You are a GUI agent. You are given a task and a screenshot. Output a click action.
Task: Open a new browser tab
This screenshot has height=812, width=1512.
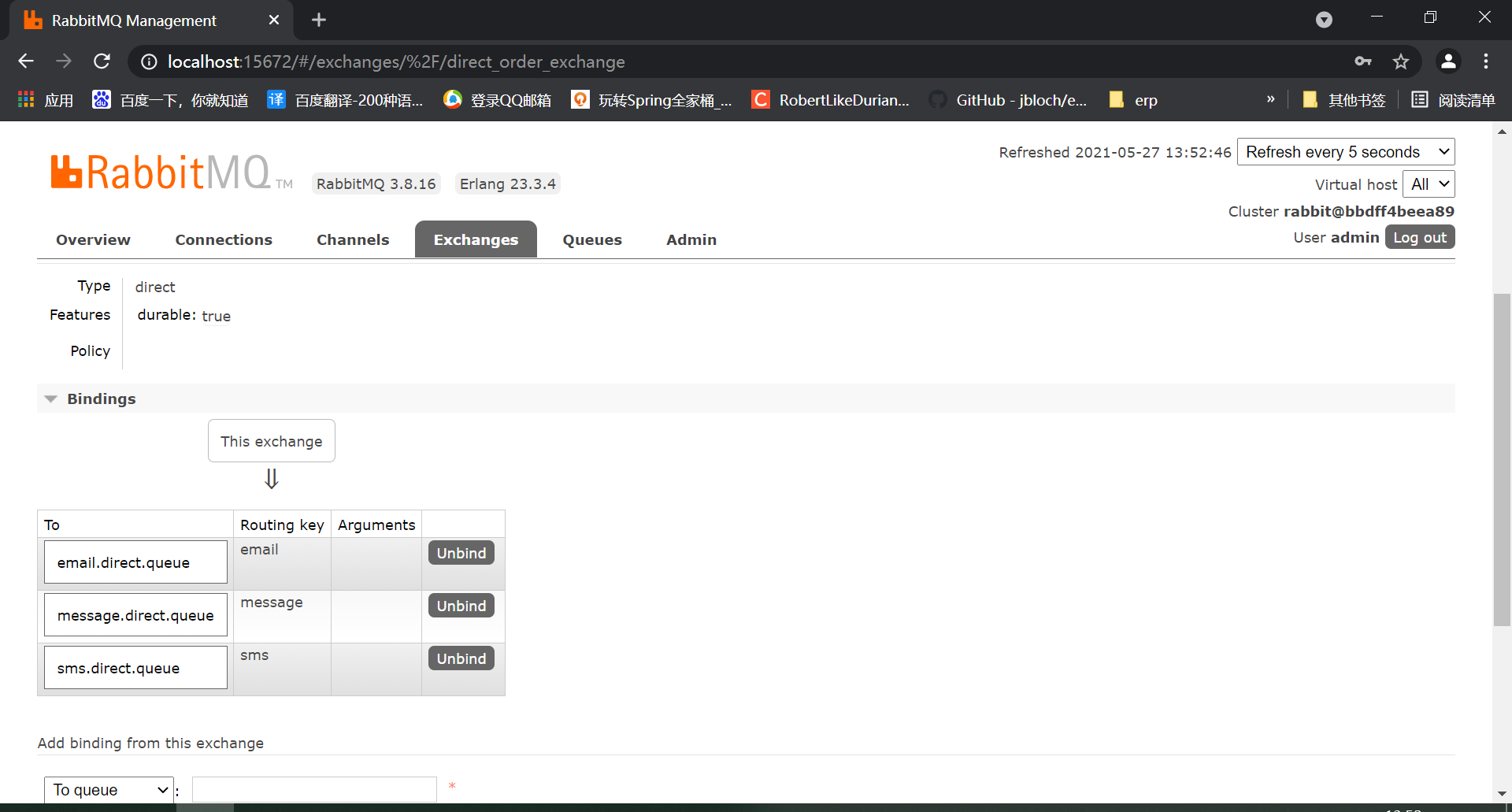coord(319,20)
